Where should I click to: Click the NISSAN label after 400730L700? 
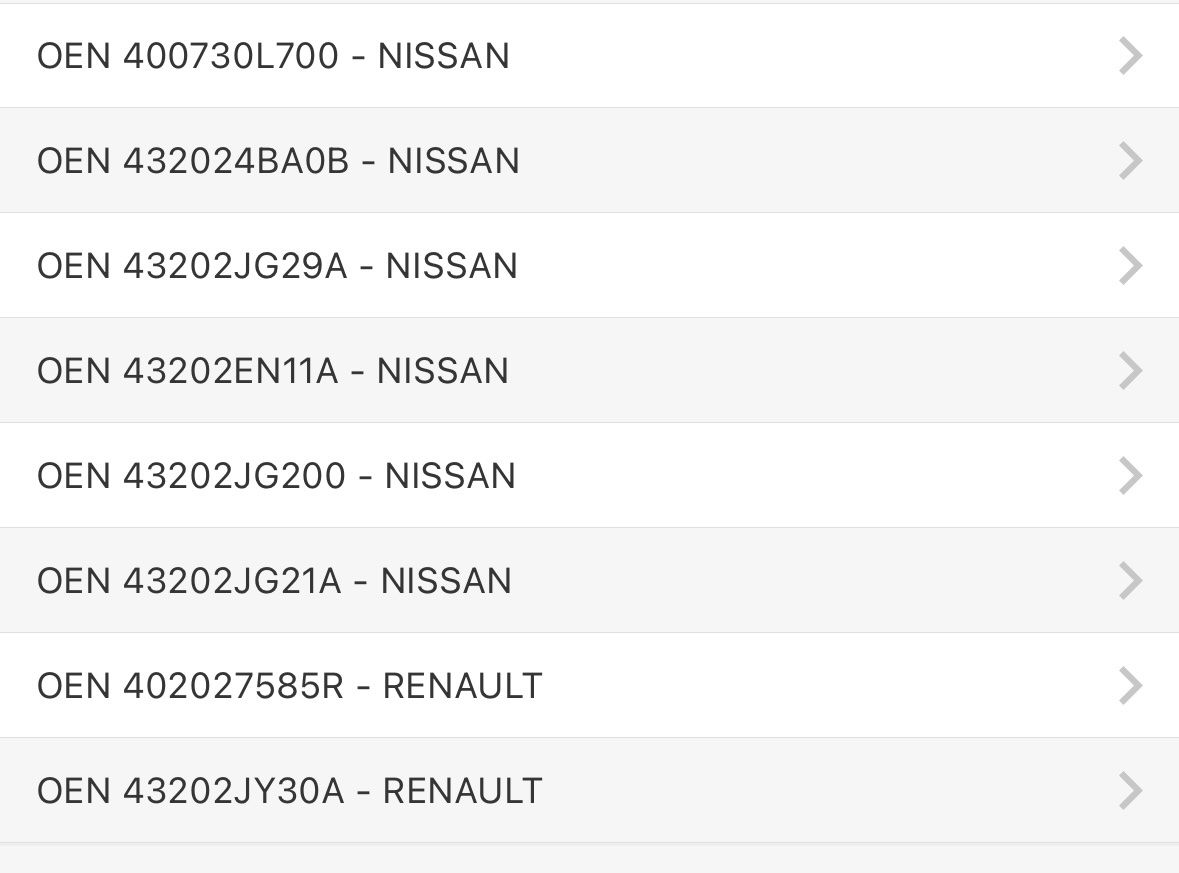tap(443, 56)
